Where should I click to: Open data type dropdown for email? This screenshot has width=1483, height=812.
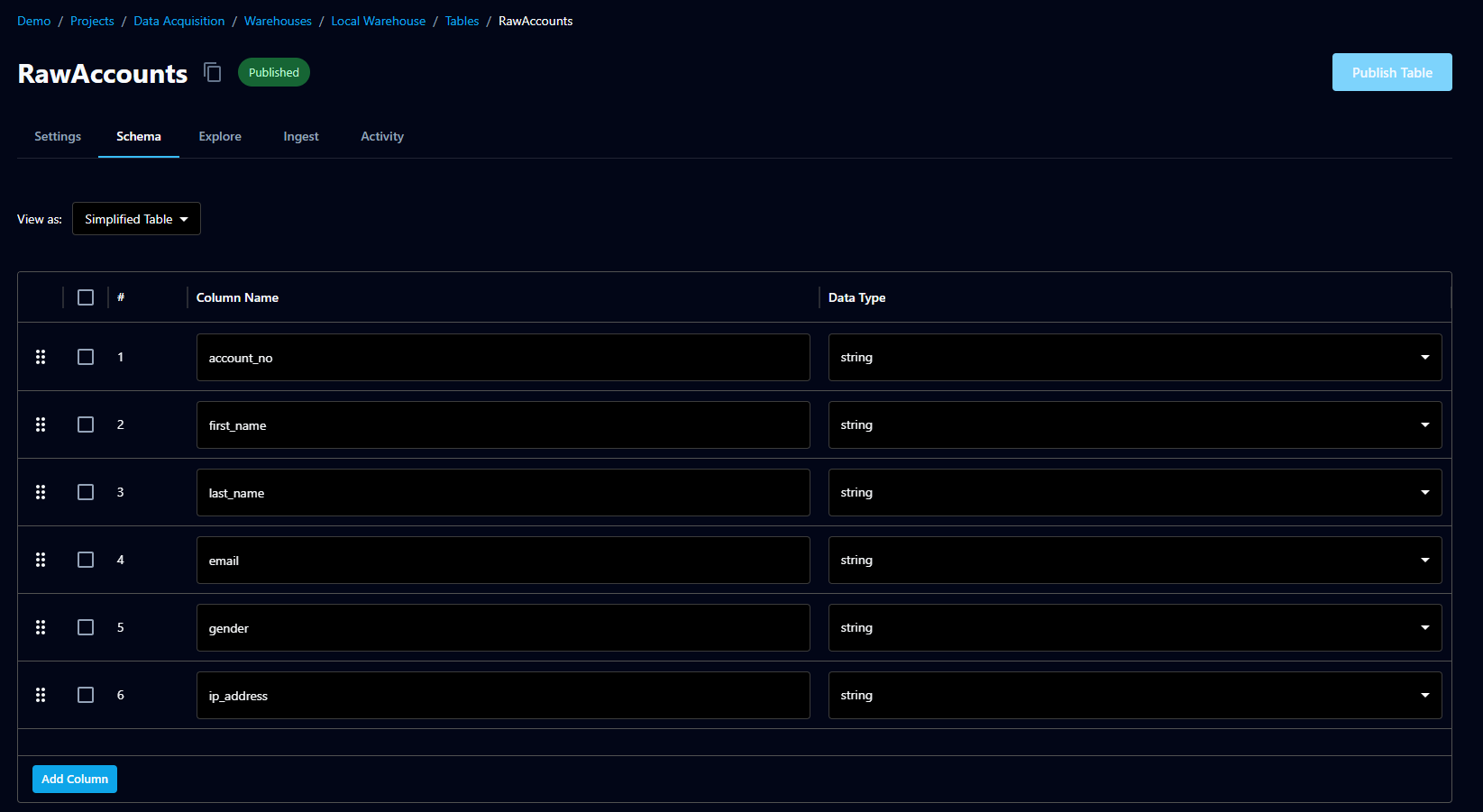click(1135, 561)
